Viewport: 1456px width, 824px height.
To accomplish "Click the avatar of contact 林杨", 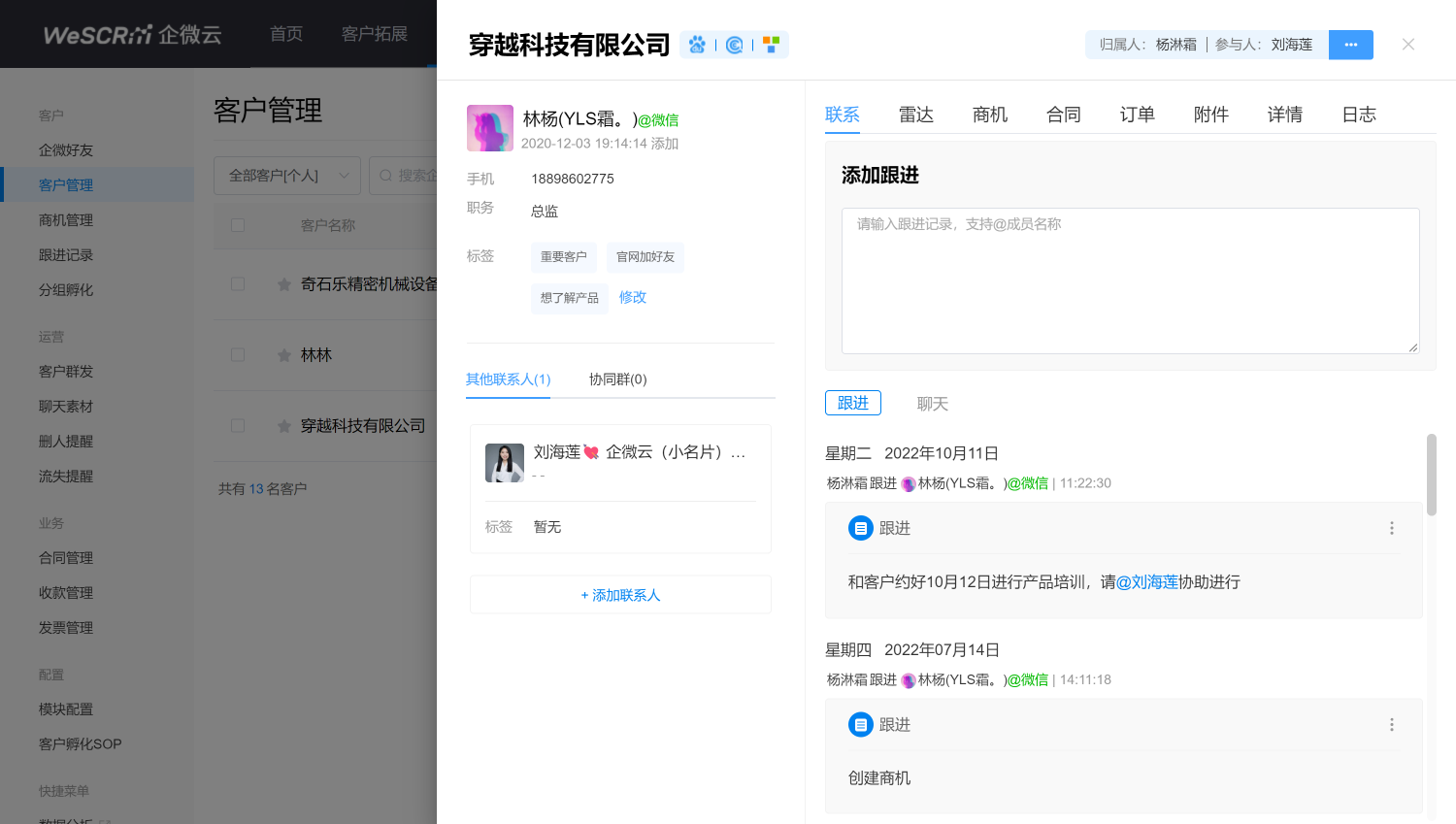I will pos(490,128).
